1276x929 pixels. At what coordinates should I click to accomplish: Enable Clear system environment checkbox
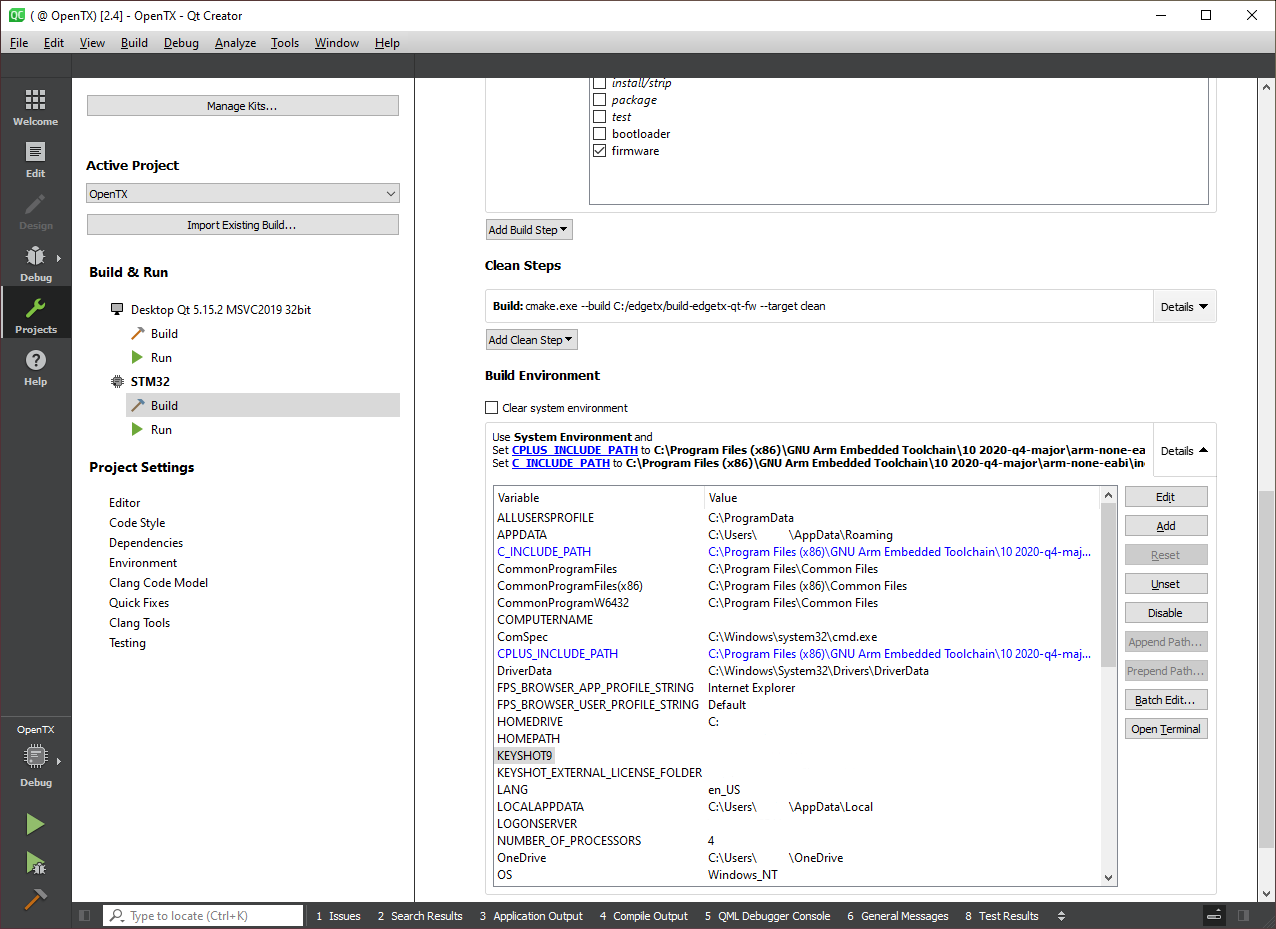[491, 408]
